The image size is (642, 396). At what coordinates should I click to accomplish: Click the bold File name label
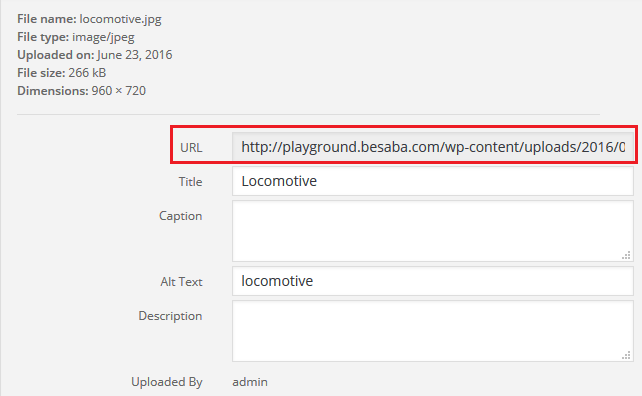(x=47, y=19)
